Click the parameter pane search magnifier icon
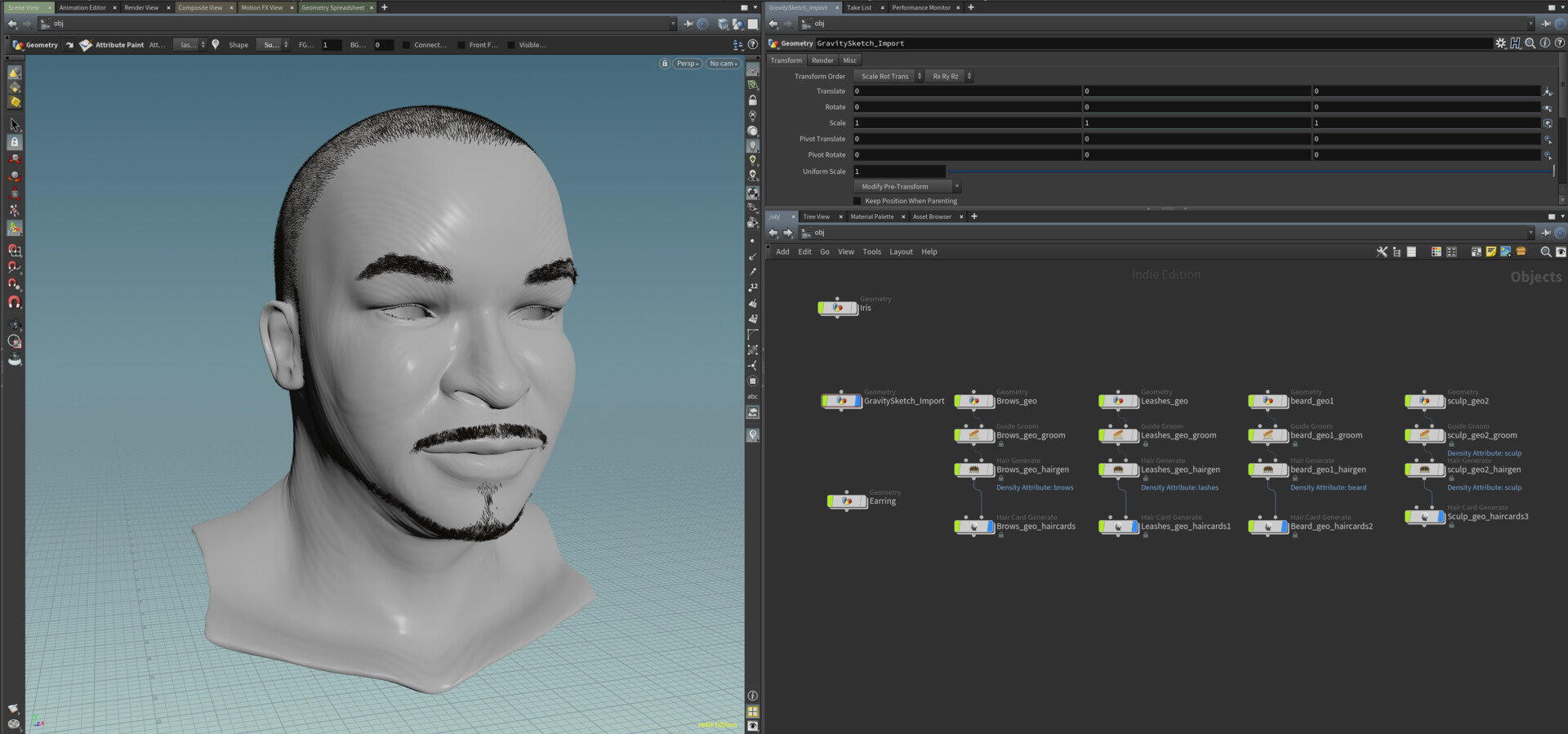 (x=1530, y=43)
